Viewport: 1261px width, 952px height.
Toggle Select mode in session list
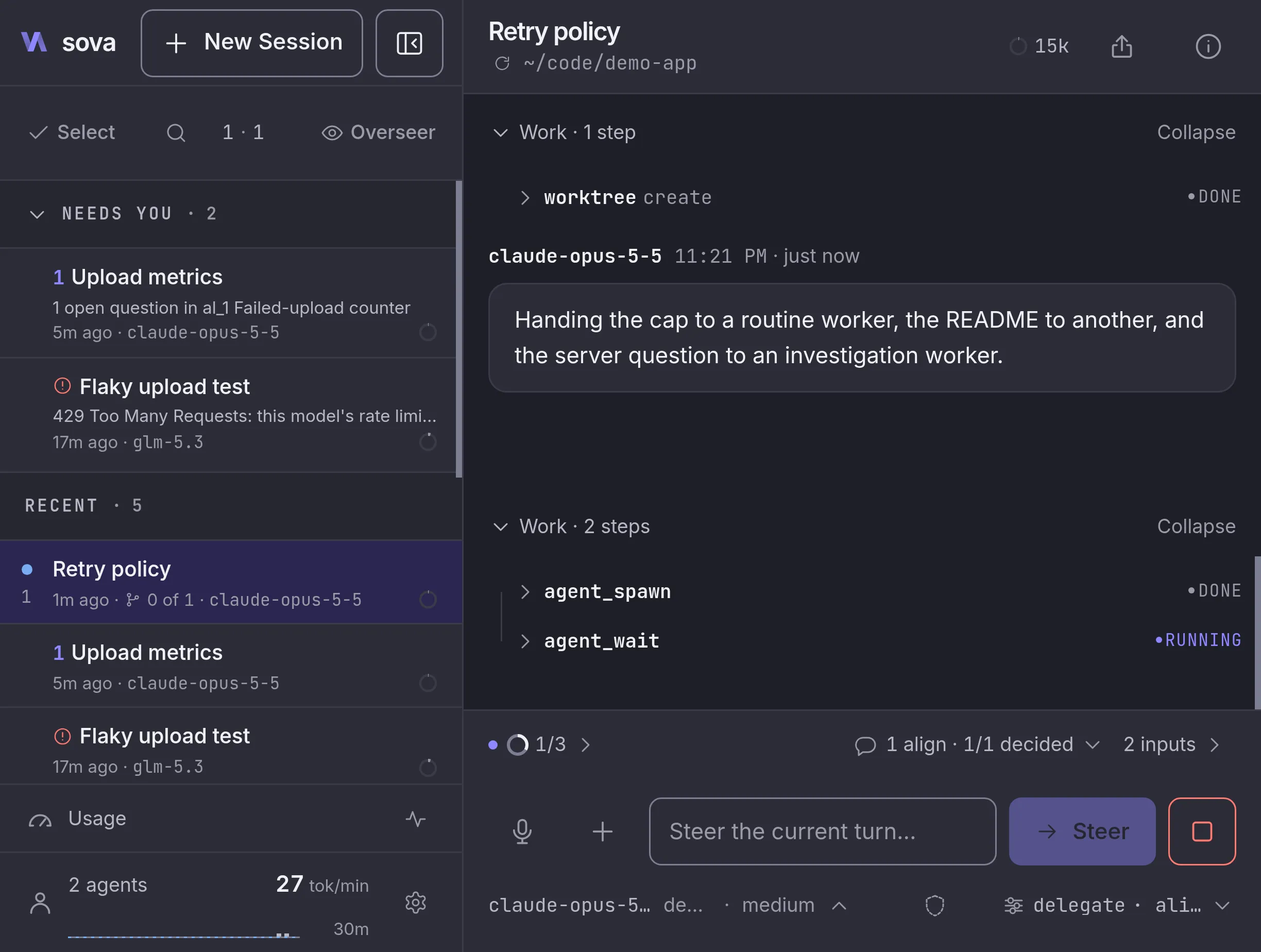[72, 132]
